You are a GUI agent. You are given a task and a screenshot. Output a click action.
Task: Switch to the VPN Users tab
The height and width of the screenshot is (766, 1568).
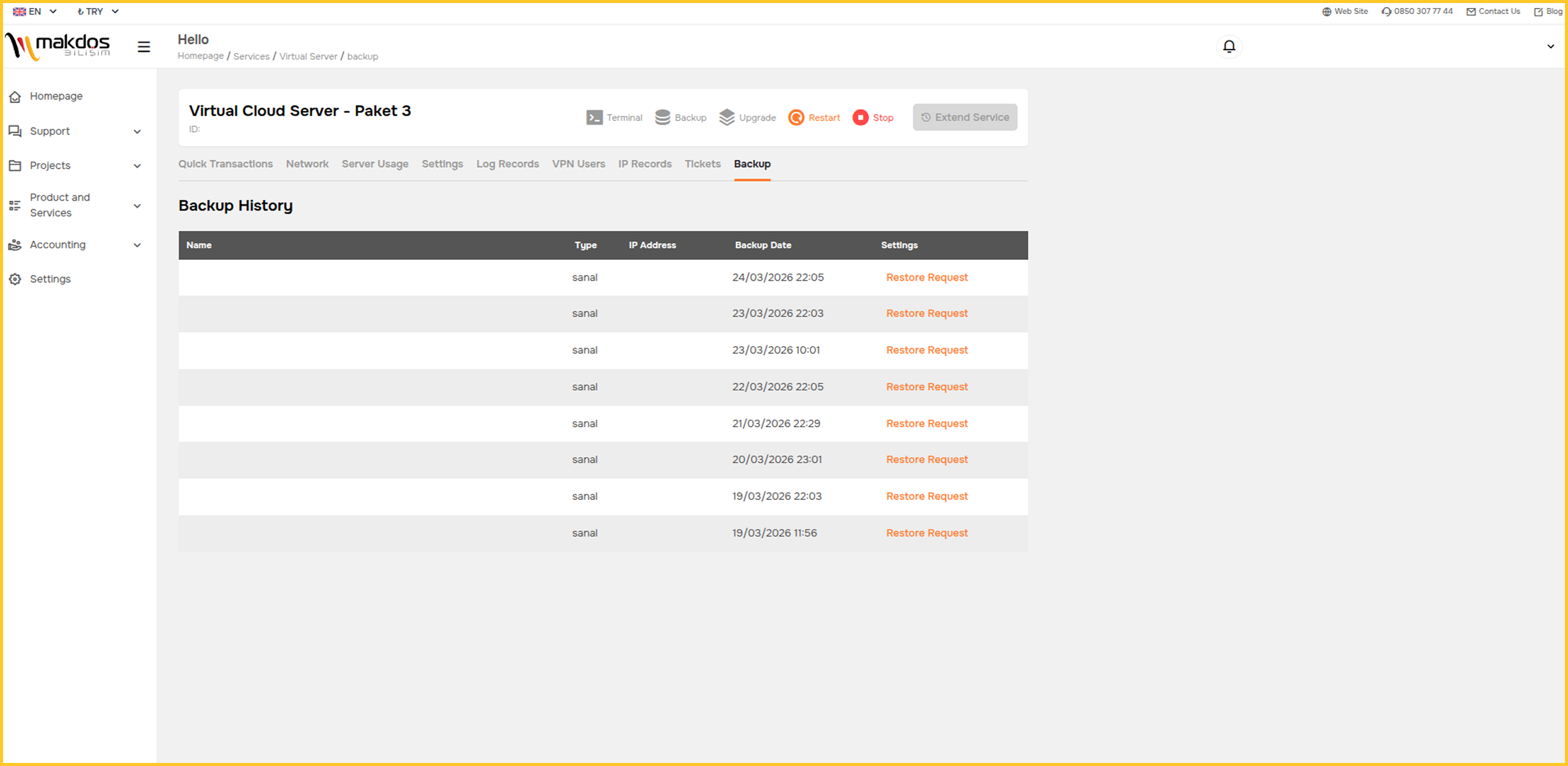click(579, 164)
